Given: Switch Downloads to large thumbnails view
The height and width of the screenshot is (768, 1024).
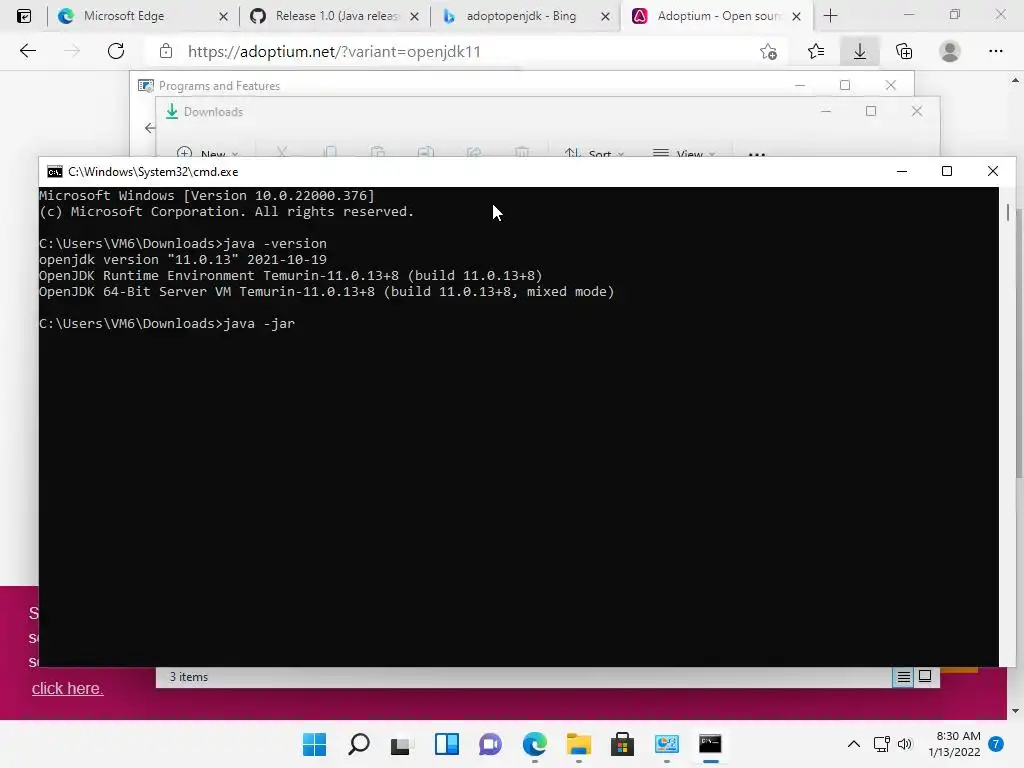Looking at the screenshot, I should pyautogui.click(x=925, y=677).
